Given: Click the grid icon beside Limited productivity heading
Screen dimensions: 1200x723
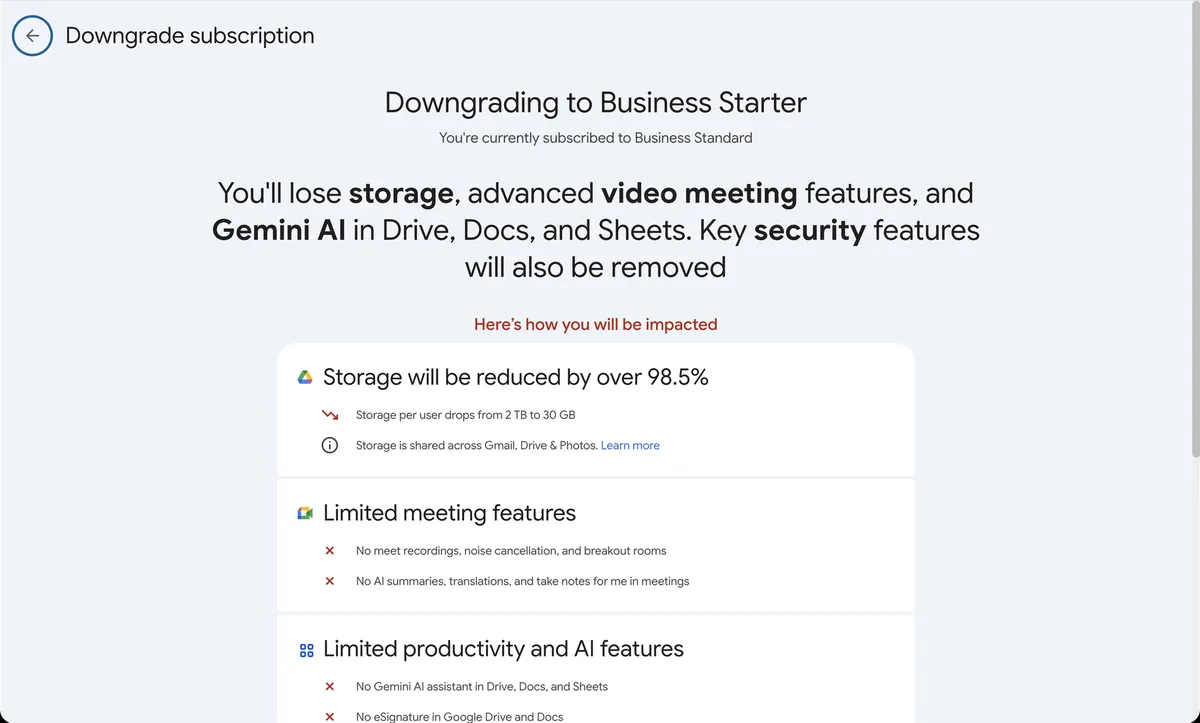Looking at the screenshot, I should (x=306, y=650).
